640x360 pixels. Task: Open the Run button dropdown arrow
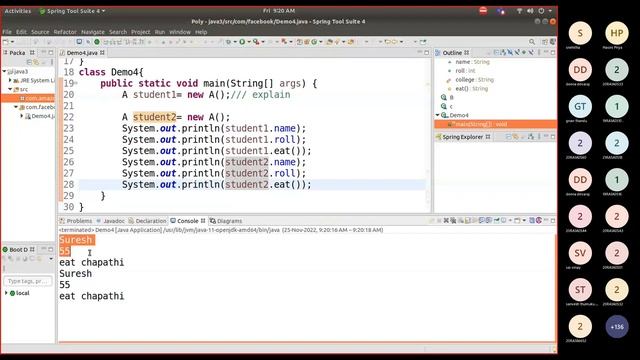coord(249,42)
